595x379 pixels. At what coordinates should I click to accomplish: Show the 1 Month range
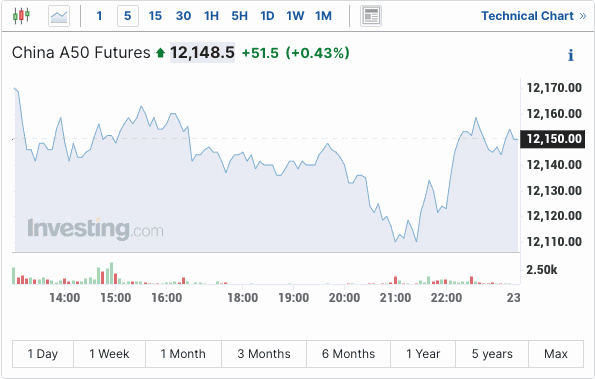(183, 354)
